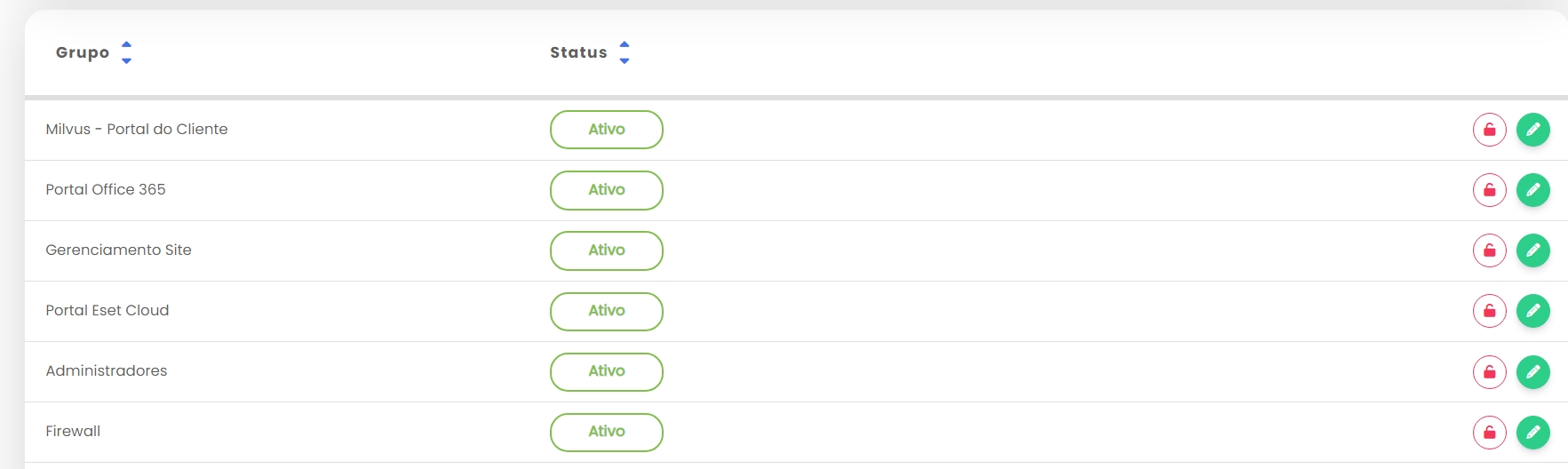Click Ativo status badge for Administradores
This screenshot has height=469, width=1568.
pyautogui.click(x=606, y=371)
